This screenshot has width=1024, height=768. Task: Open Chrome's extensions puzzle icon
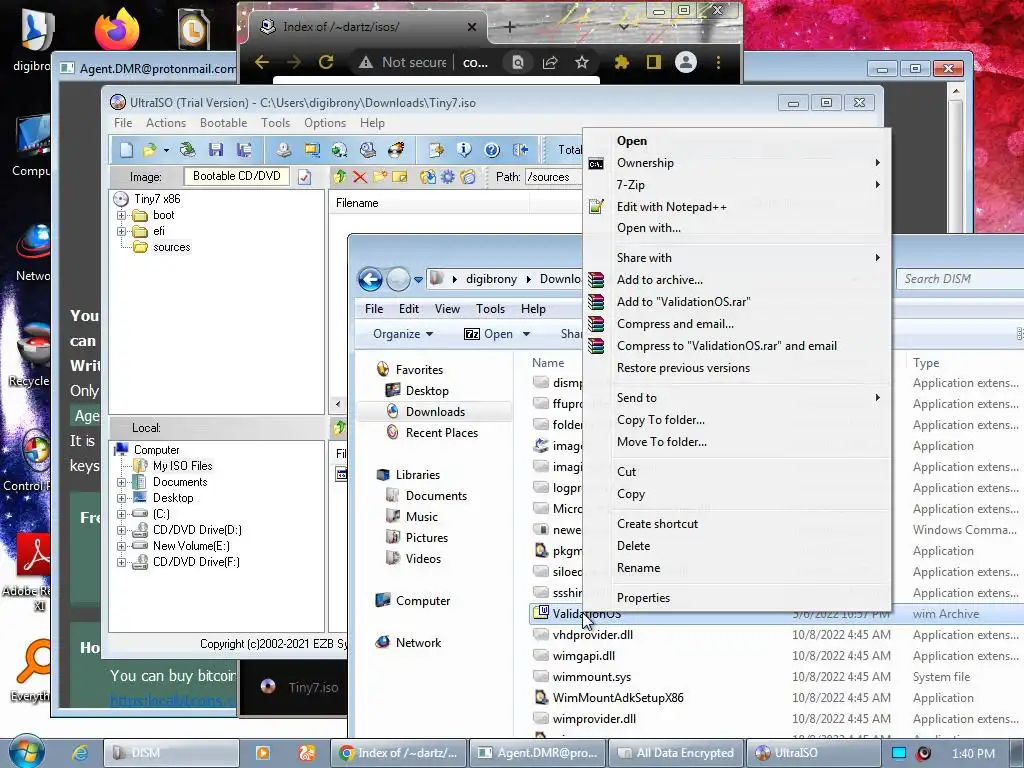tap(621, 62)
